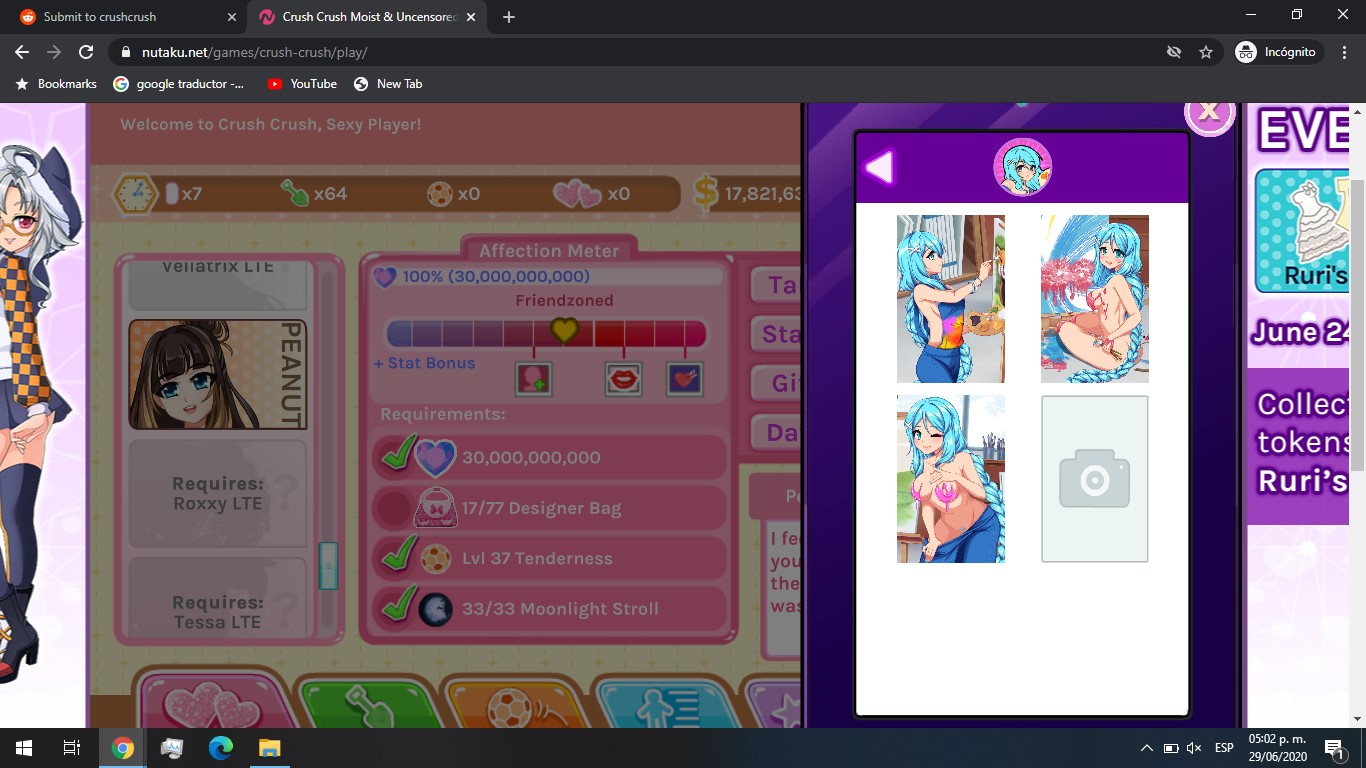Open the Windows Start menu
Image resolution: width=1366 pixels, height=768 pixels.
click(24, 748)
